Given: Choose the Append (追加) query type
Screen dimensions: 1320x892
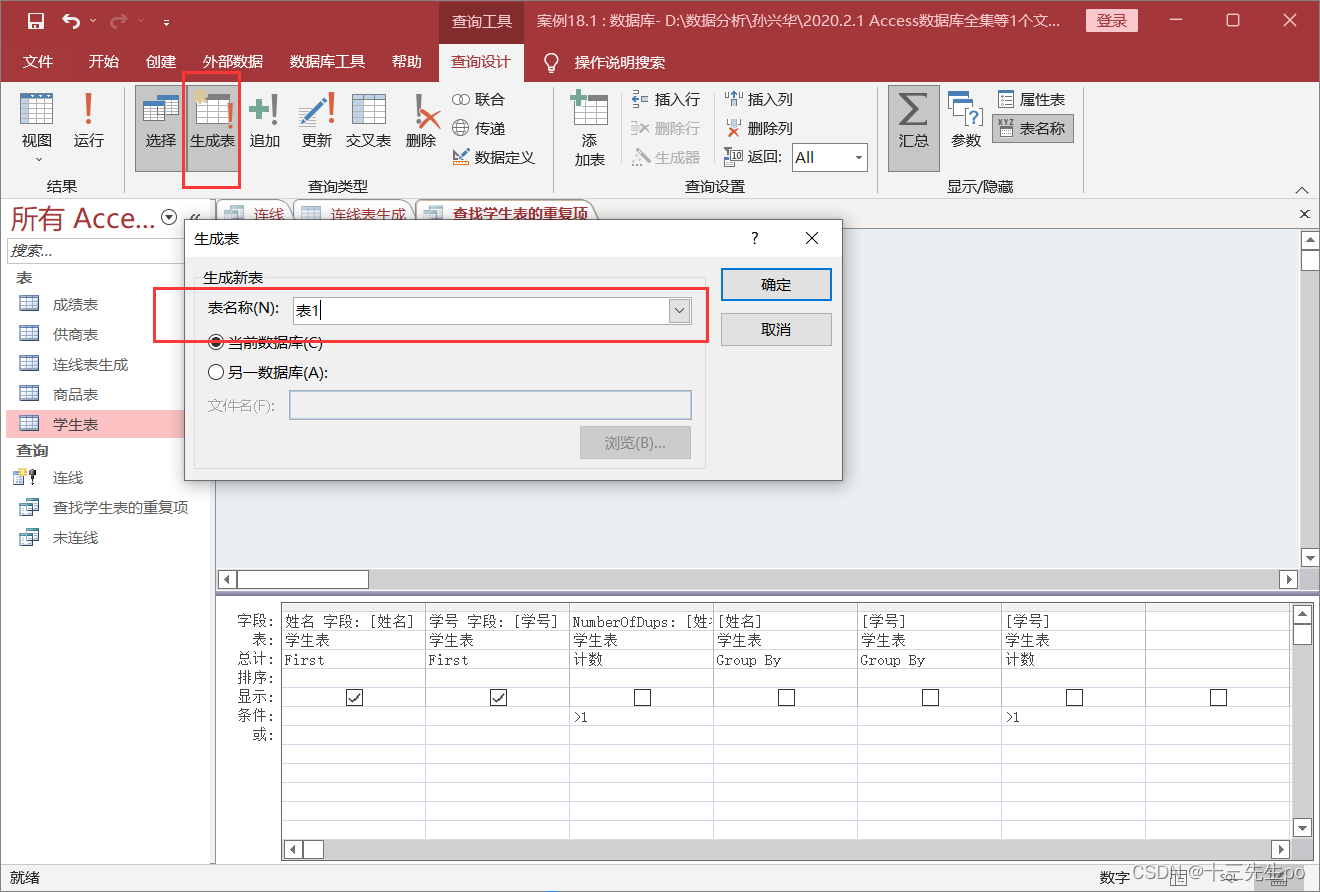Looking at the screenshot, I should coord(264,120).
